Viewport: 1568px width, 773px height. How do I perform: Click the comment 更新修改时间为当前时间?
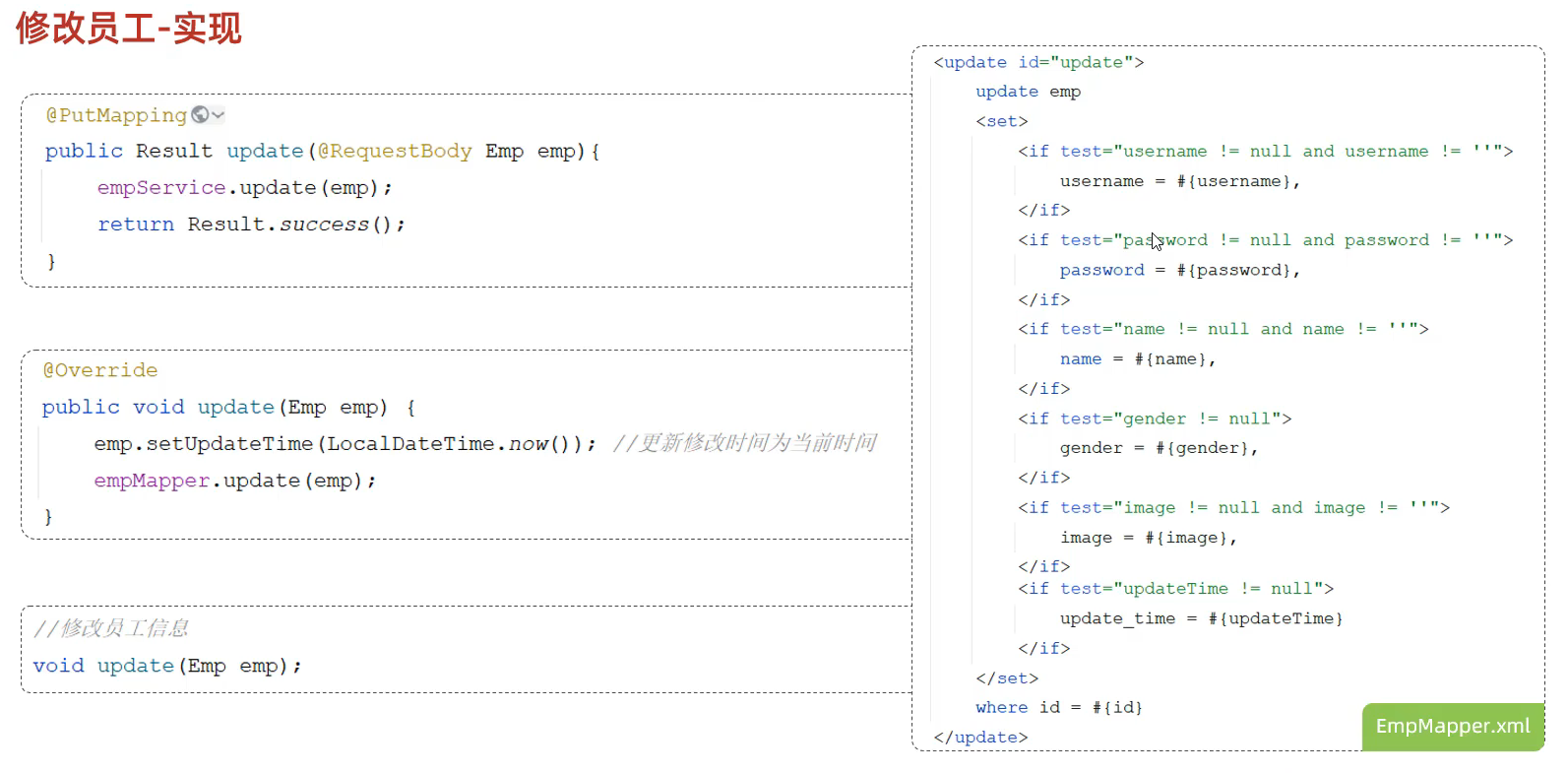point(745,444)
